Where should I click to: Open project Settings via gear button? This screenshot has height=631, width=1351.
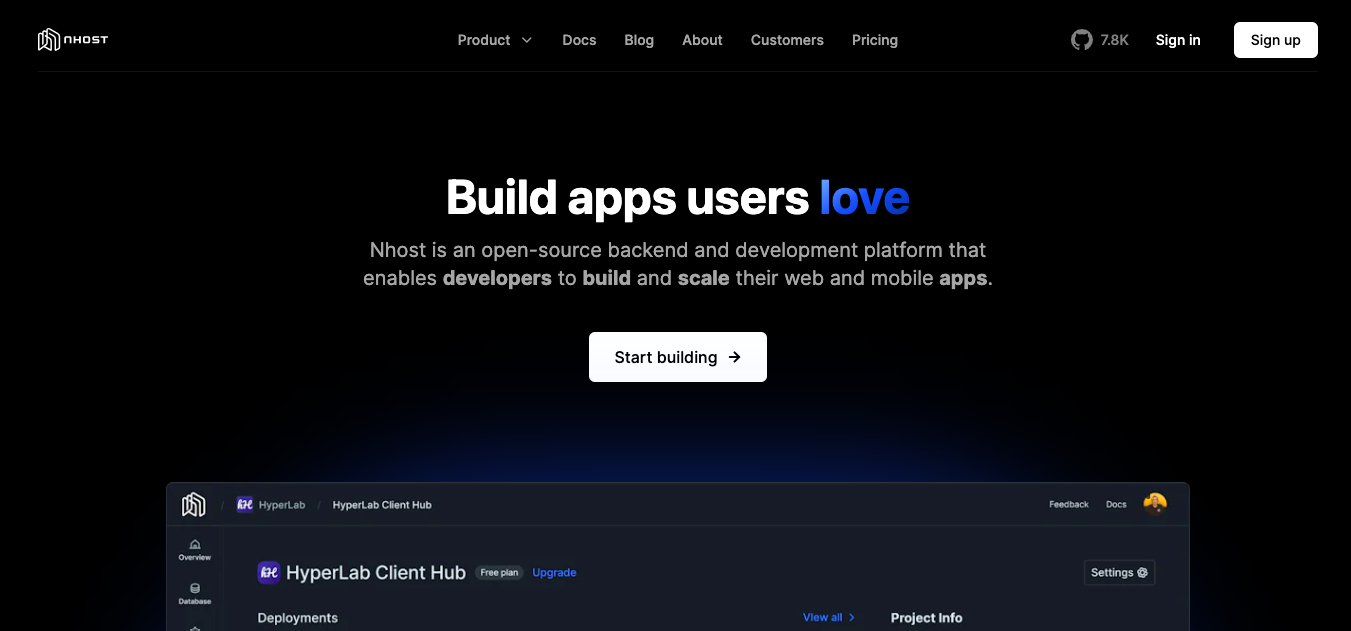[x=1119, y=572]
